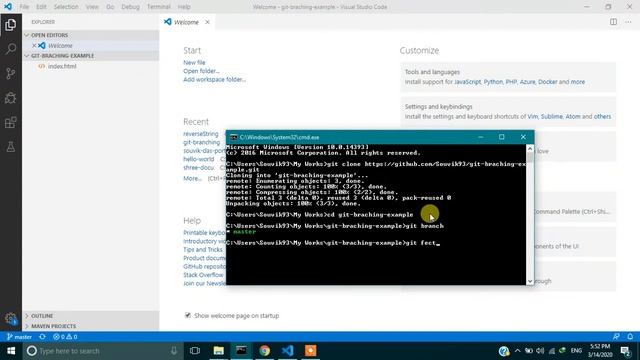Open the Extensions view
Viewport: 640px width, 360px height.
(x=11, y=122)
